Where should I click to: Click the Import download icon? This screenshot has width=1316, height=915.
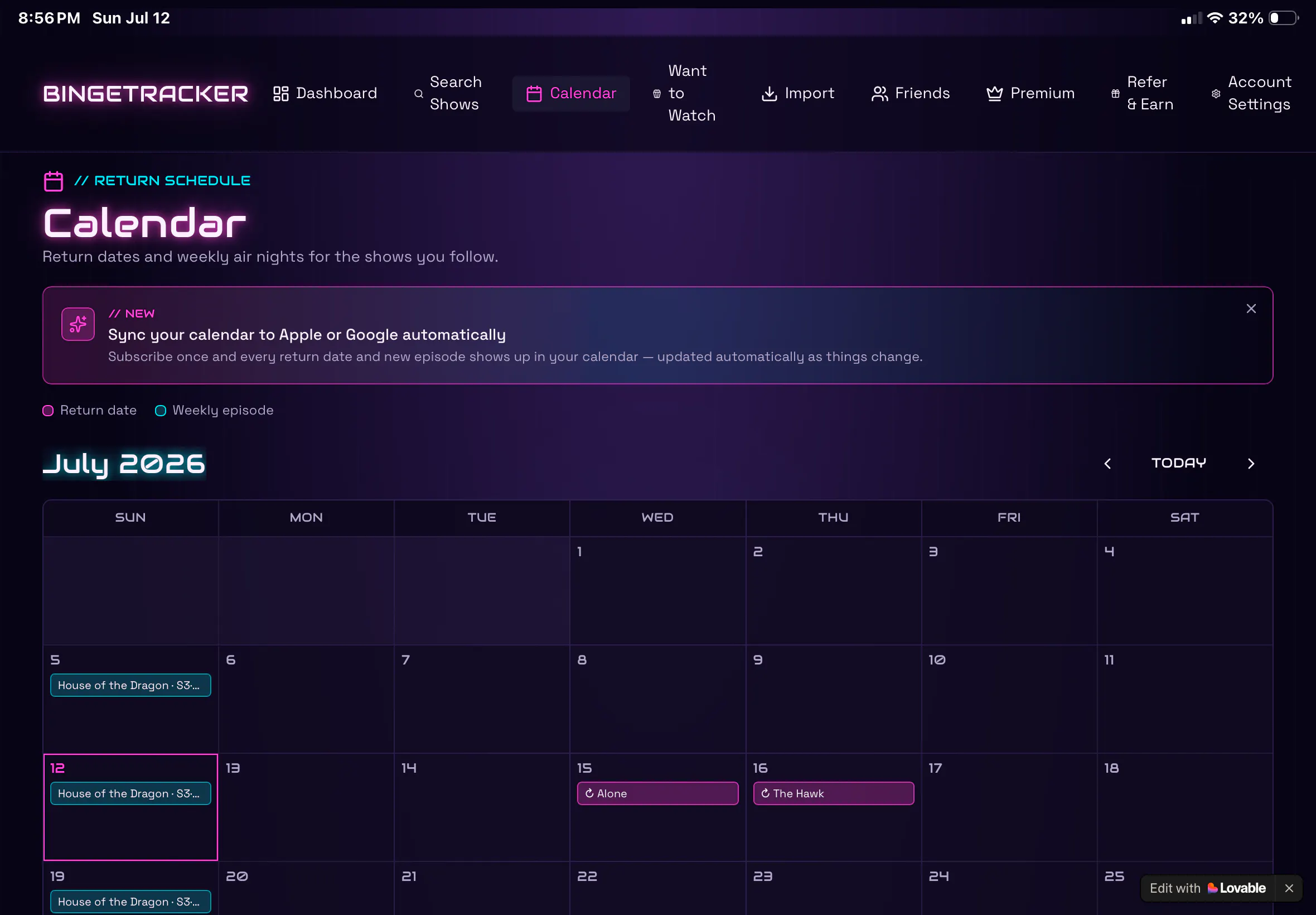pyautogui.click(x=770, y=93)
